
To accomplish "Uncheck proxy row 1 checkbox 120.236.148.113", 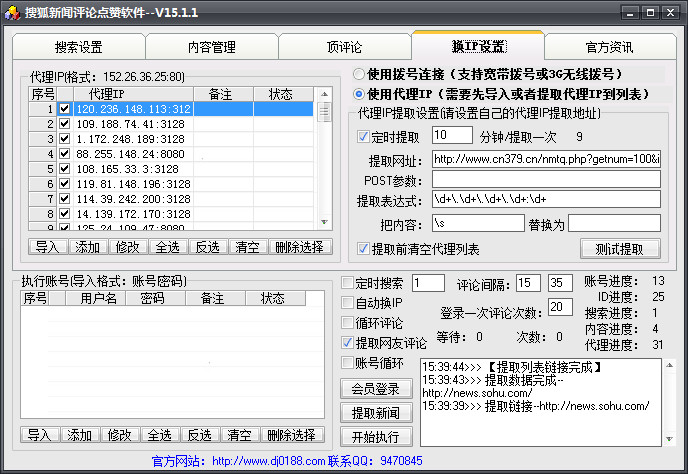I will [x=64, y=109].
